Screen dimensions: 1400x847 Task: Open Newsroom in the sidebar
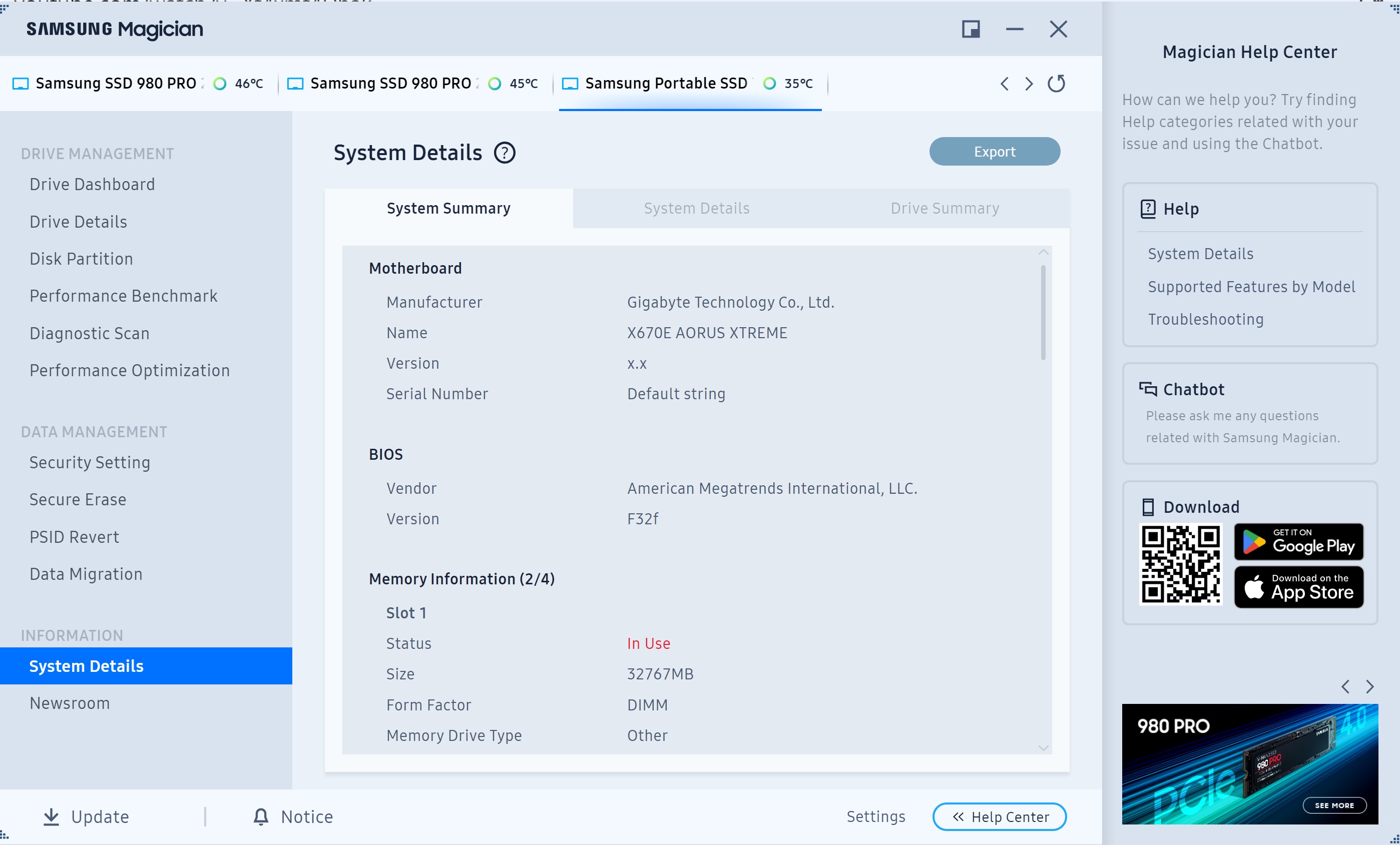point(69,703)
